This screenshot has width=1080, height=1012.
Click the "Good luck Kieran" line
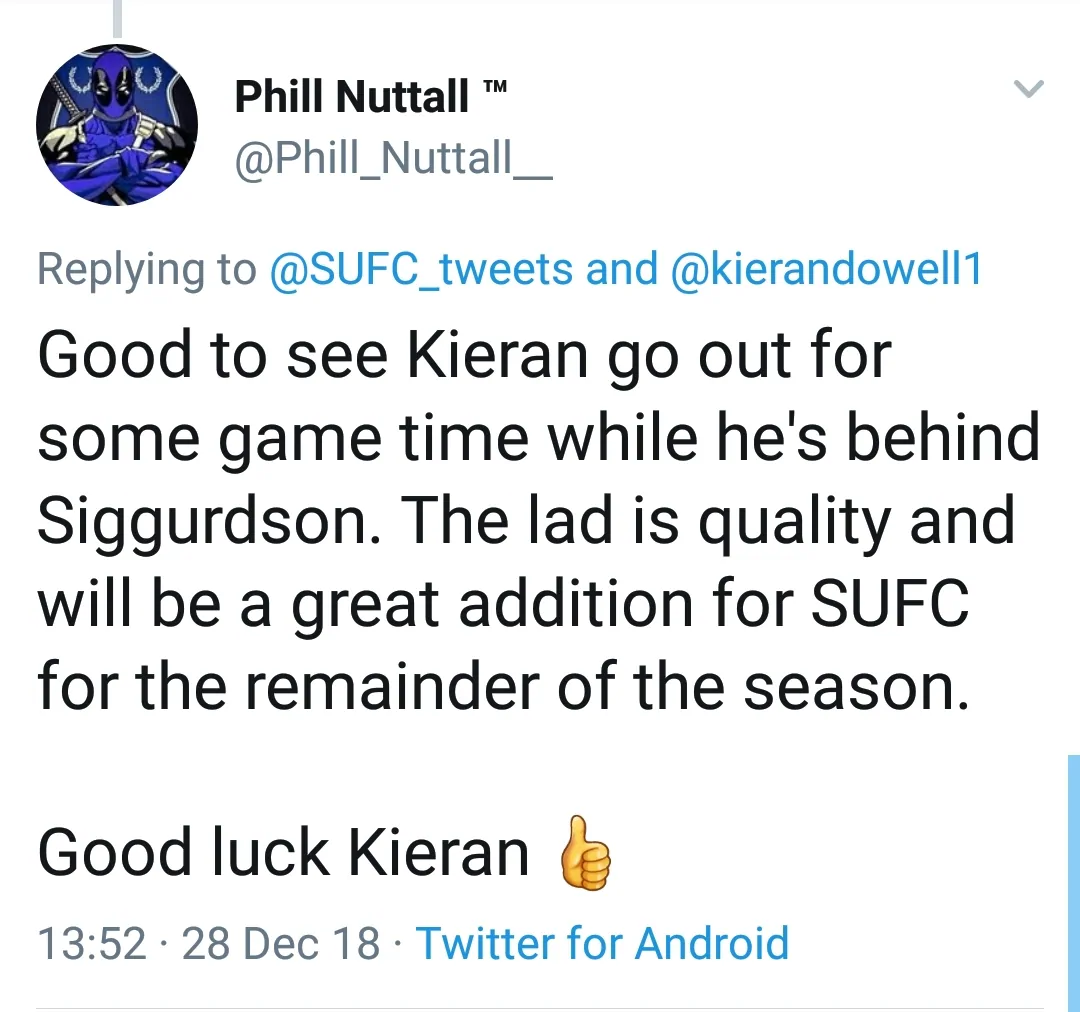[283, 854]
